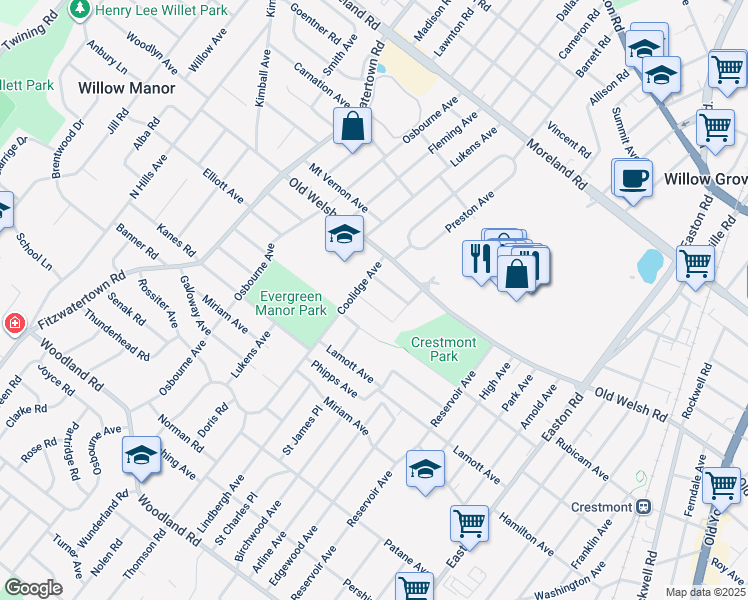Click Arnold Ave street label
This screenshot has height=600, width=748.
(x=539, y=407)
